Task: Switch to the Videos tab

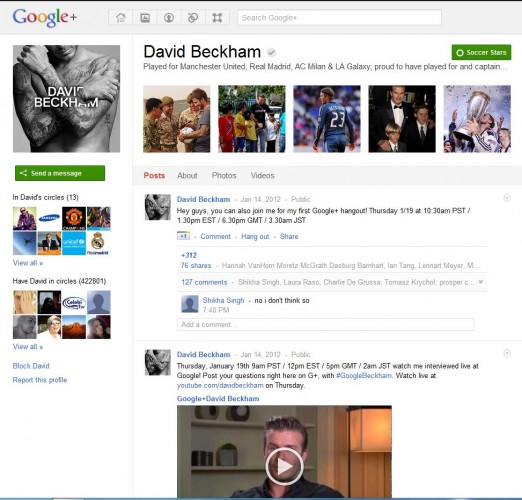Action: [x=263, y=176]
